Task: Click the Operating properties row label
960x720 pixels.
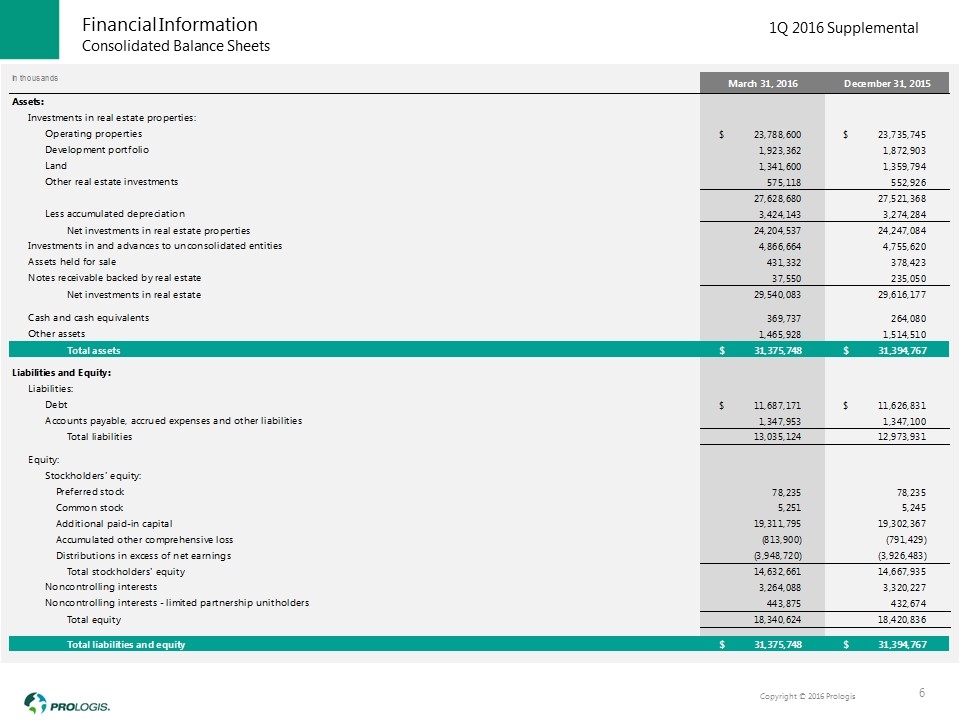Action: pyautogui.click(x=93, y=134)
